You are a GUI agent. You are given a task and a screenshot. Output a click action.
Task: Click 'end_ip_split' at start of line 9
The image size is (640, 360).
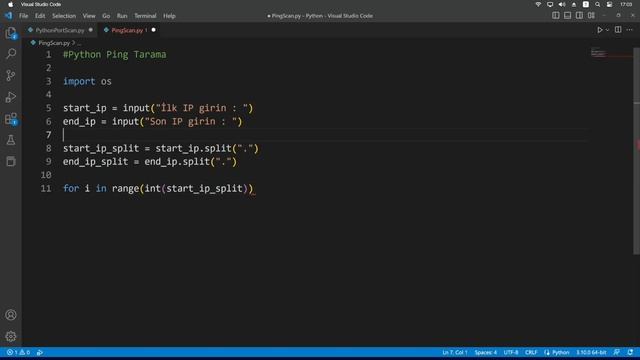[96, 162]
